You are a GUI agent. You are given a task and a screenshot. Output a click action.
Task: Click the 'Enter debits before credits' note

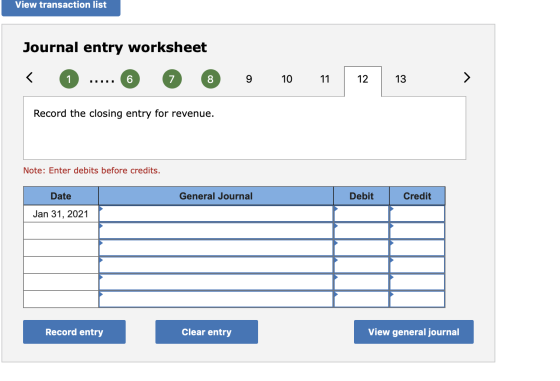92,170
